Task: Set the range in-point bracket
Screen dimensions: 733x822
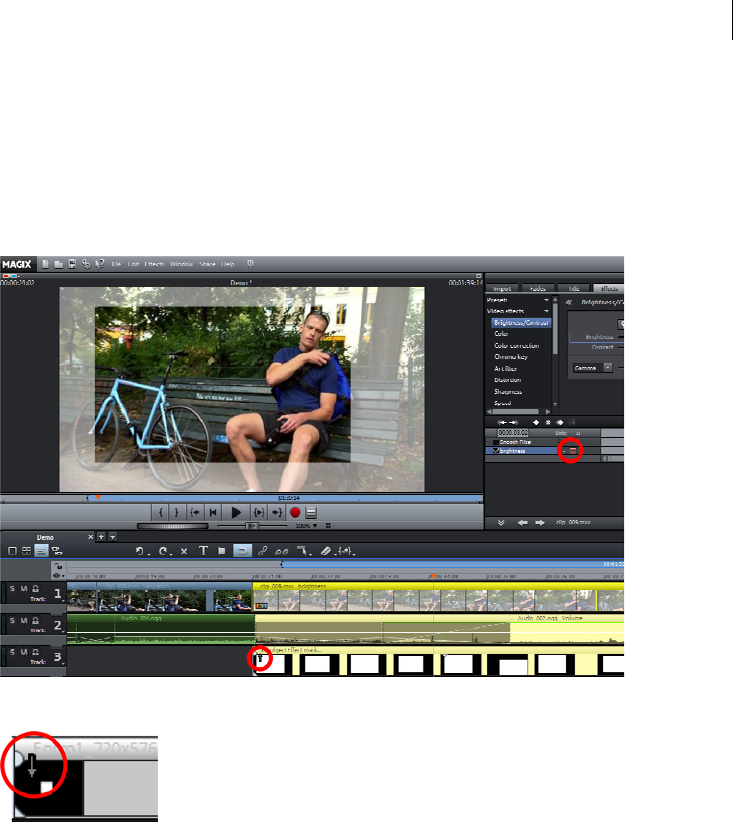Action: (160, 513)
